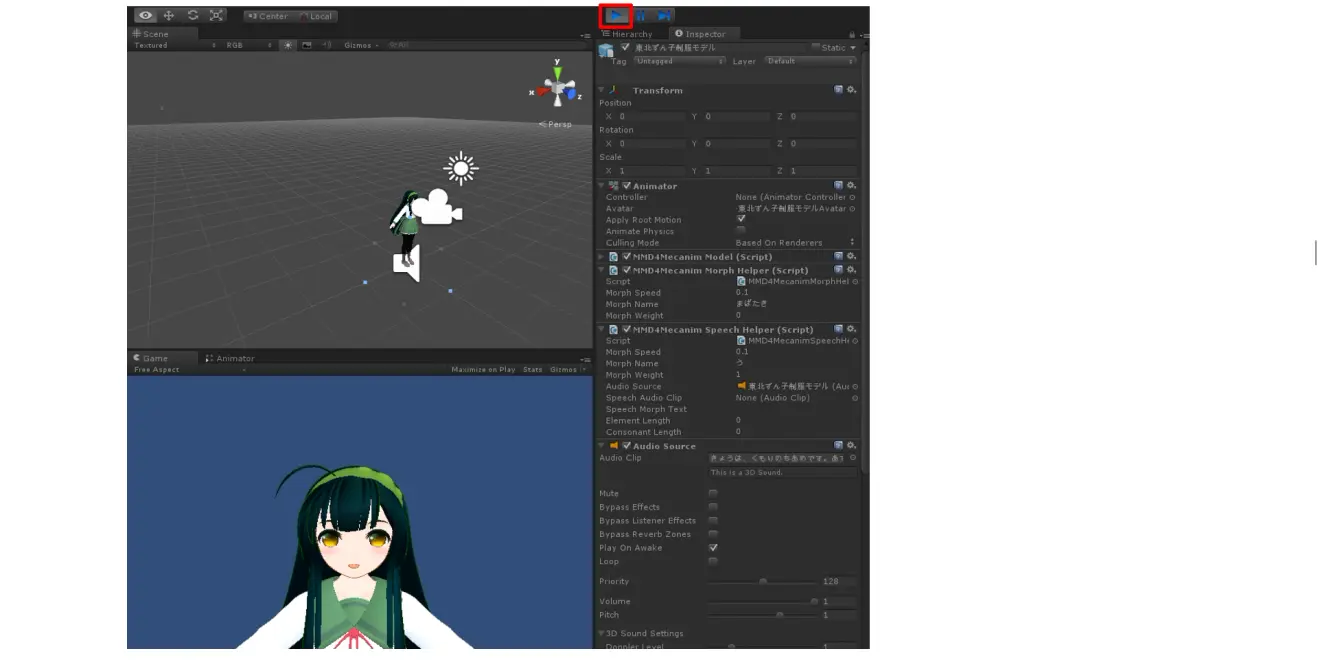Click the Stats button in Game view

(x=533, y=370)
